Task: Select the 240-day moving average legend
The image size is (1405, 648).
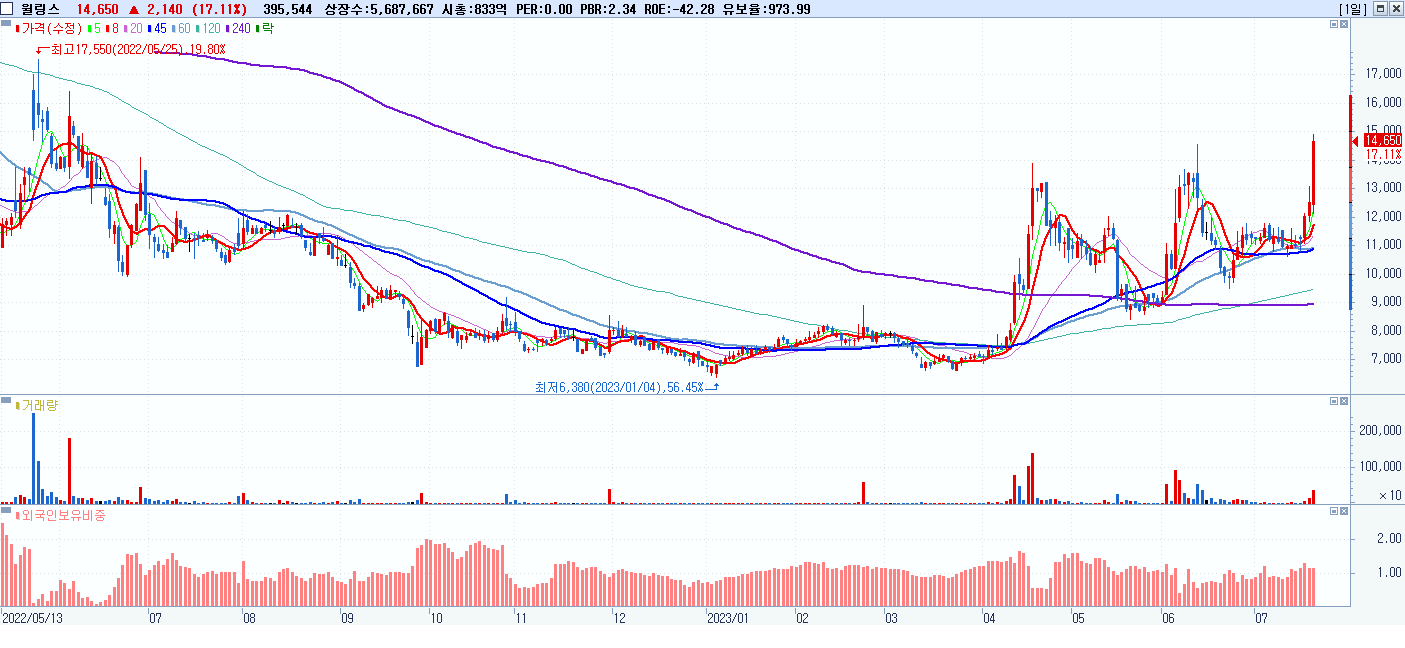Action: click(239, 28)
